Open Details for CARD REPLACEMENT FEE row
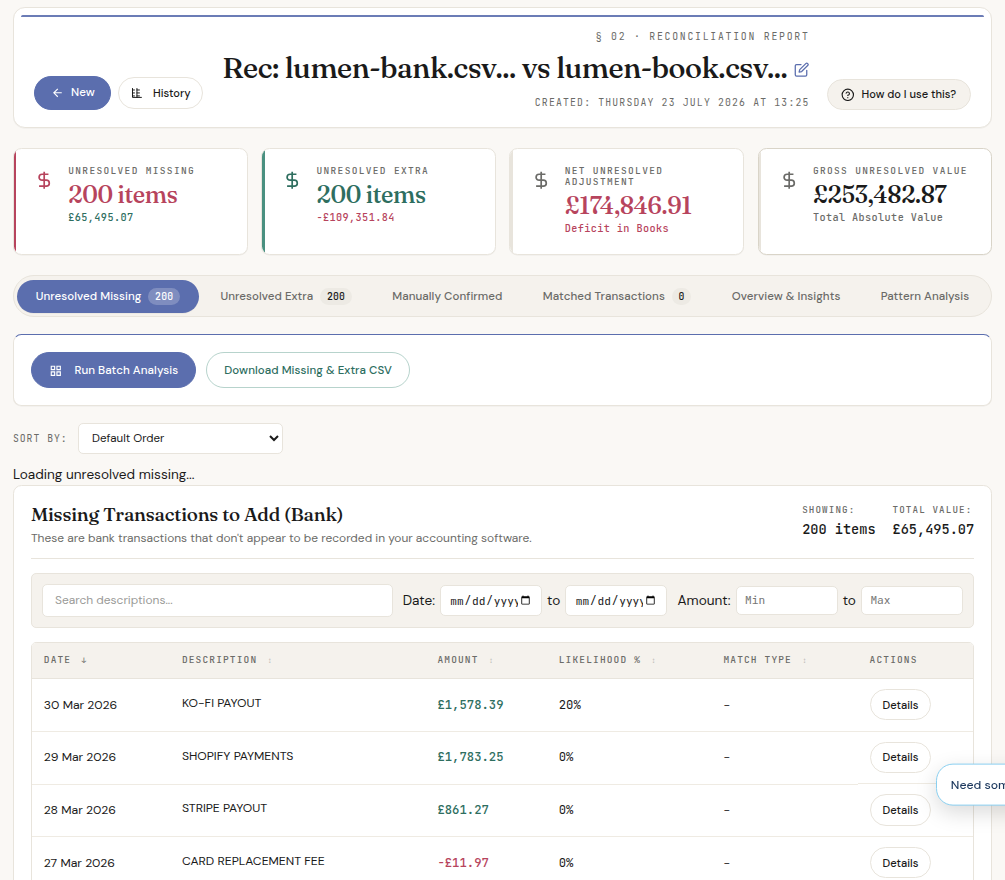This screenshot has height=880, width=1005. pyautogui.click(x=900, y=863)
